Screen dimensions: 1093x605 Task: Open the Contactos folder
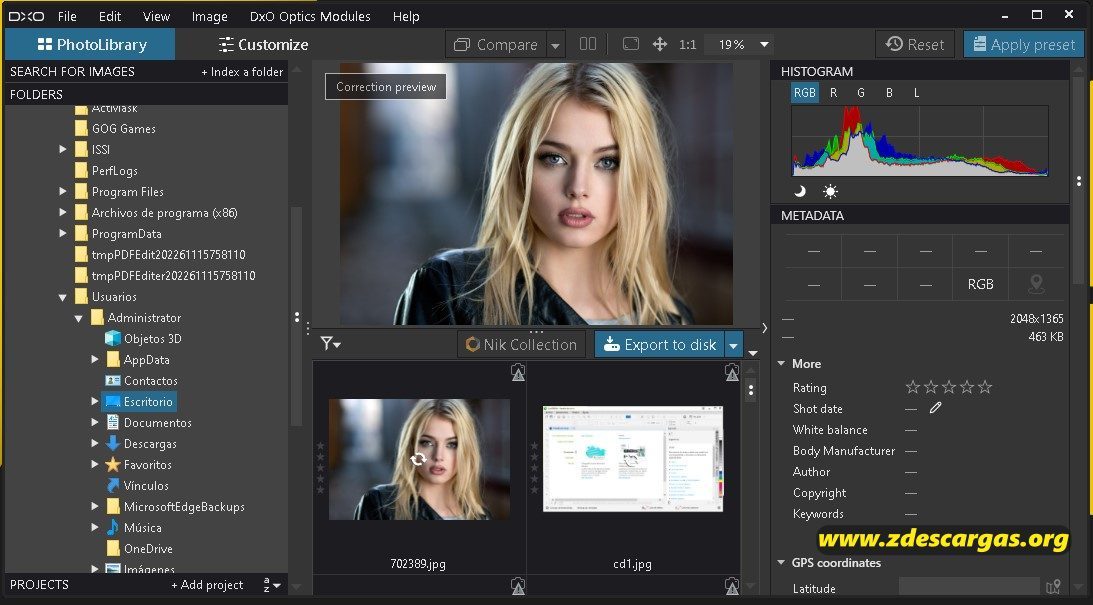point(141,381)
